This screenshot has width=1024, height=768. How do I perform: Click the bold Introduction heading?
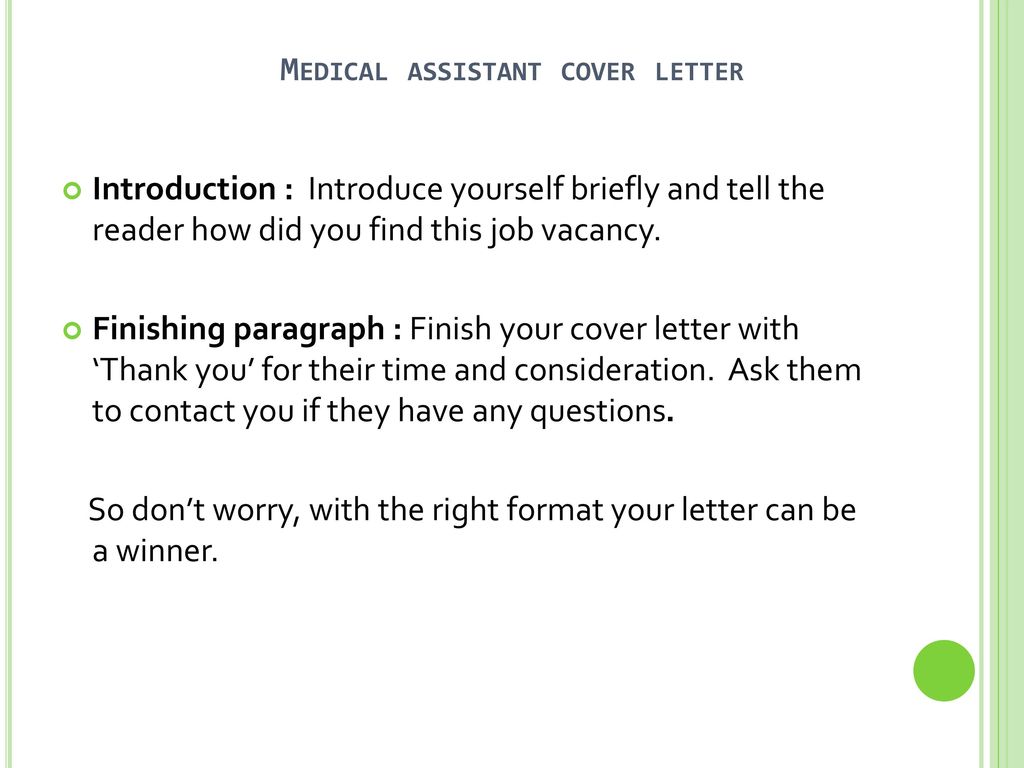click(x=193, y=189)
